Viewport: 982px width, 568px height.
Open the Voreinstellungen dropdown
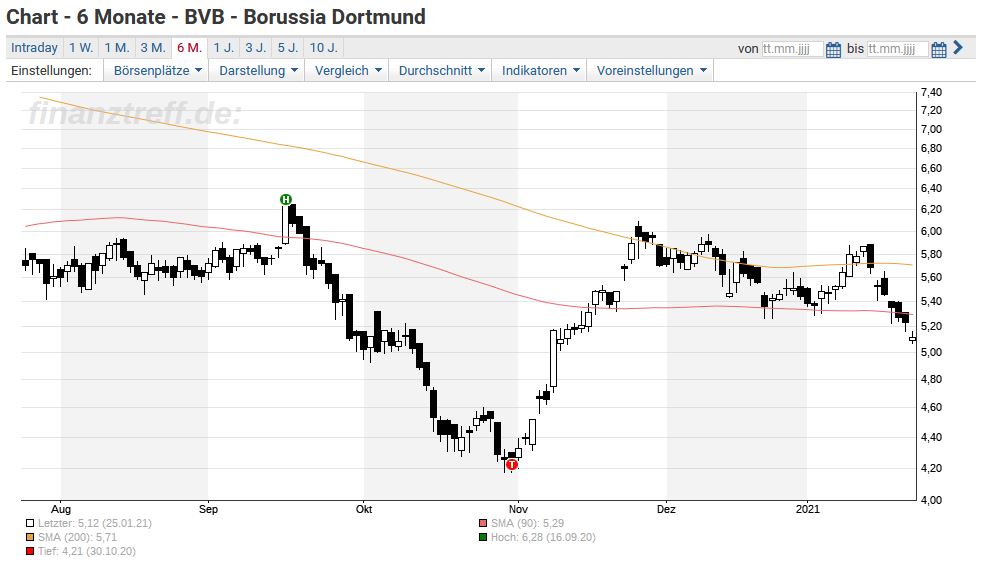(651, 71)
